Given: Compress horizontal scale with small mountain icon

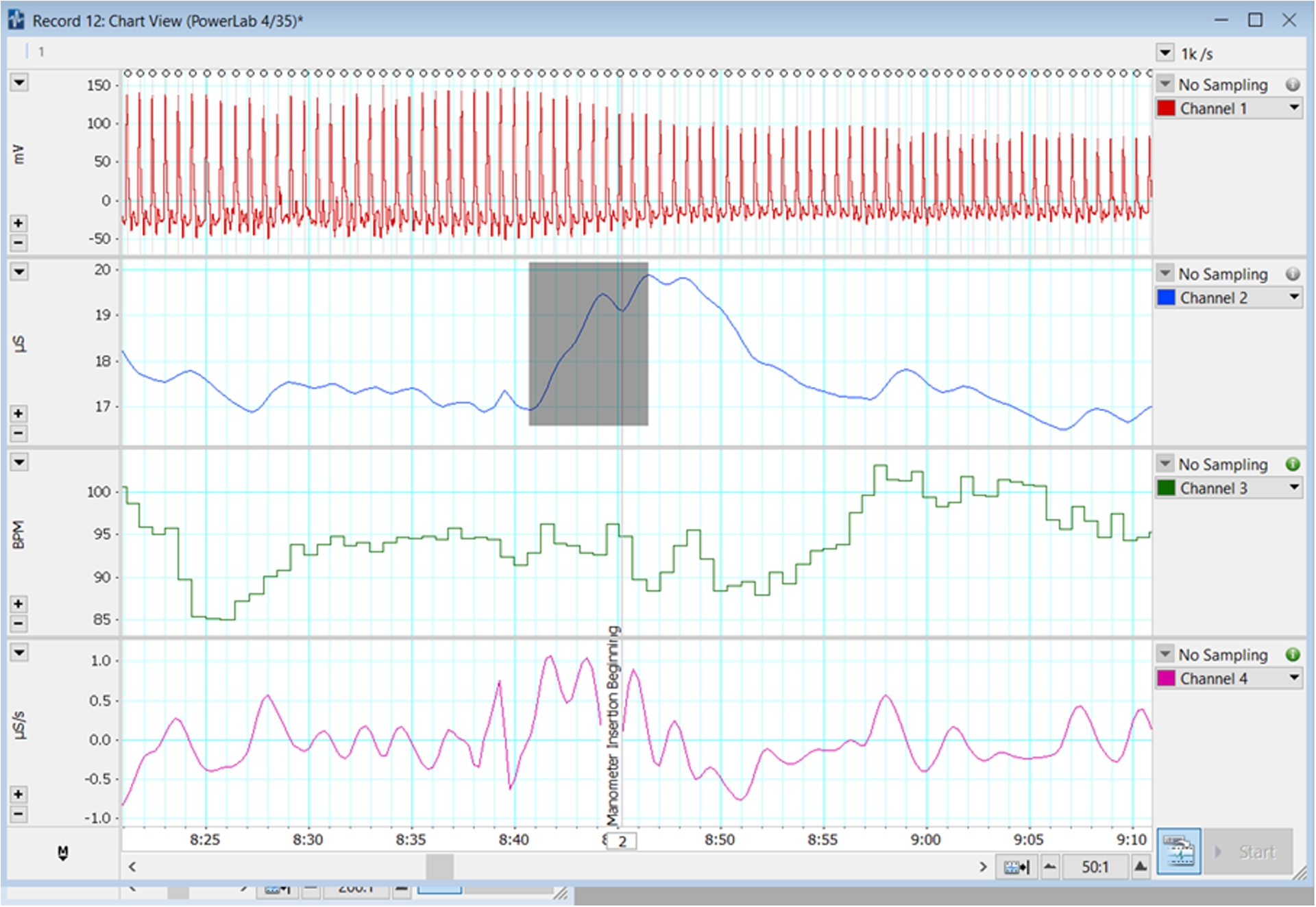Looking at the screenshot, I should point(1050,867).
